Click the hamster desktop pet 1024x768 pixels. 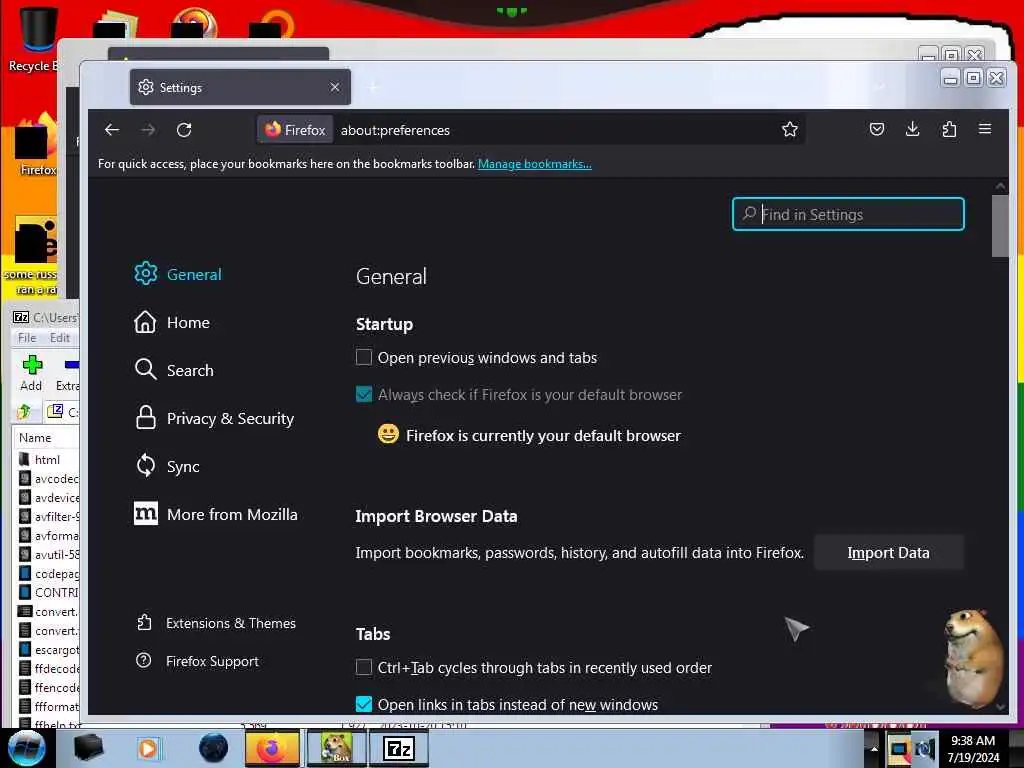coord(973,658)
